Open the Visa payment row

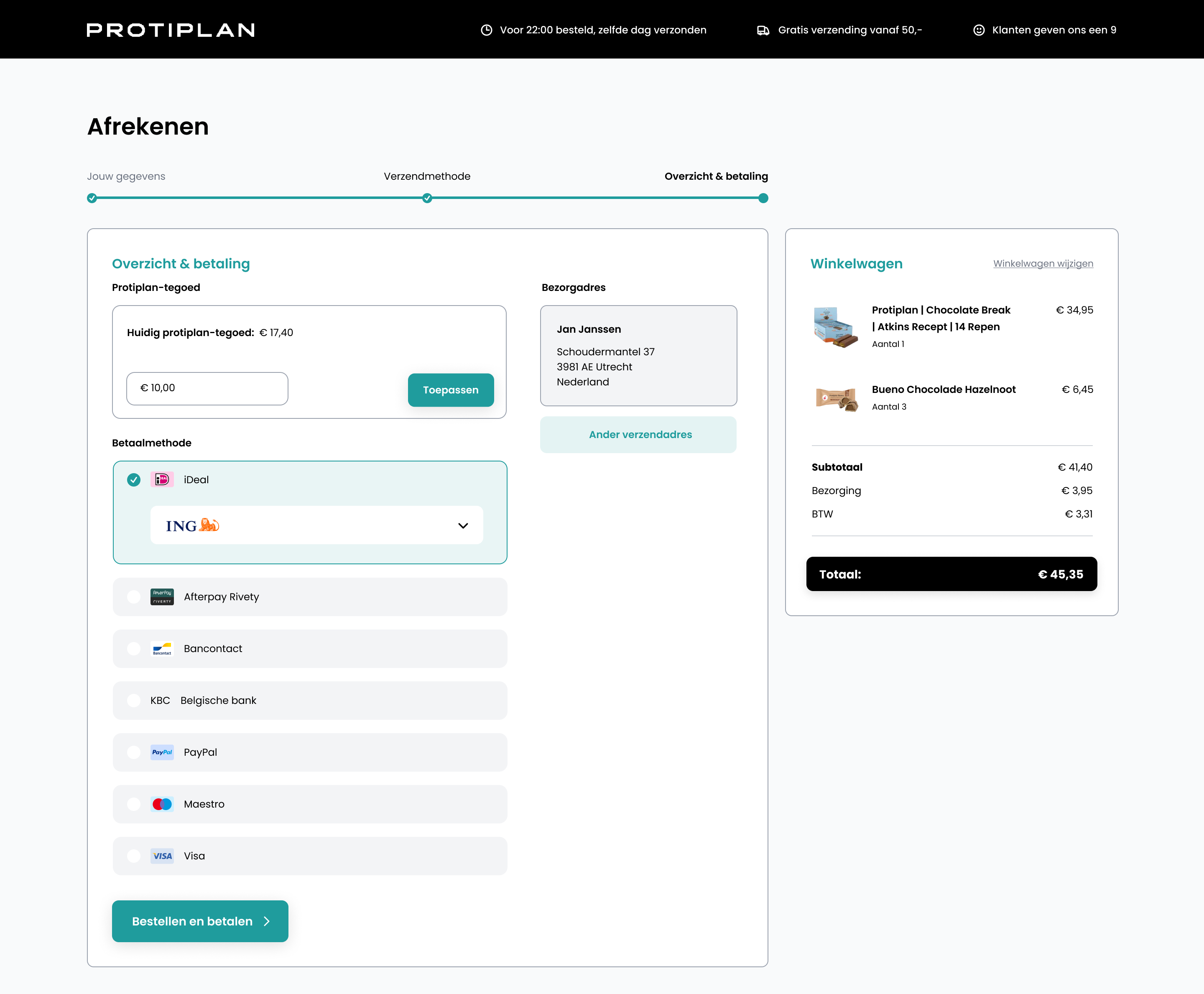pos(310,856)
